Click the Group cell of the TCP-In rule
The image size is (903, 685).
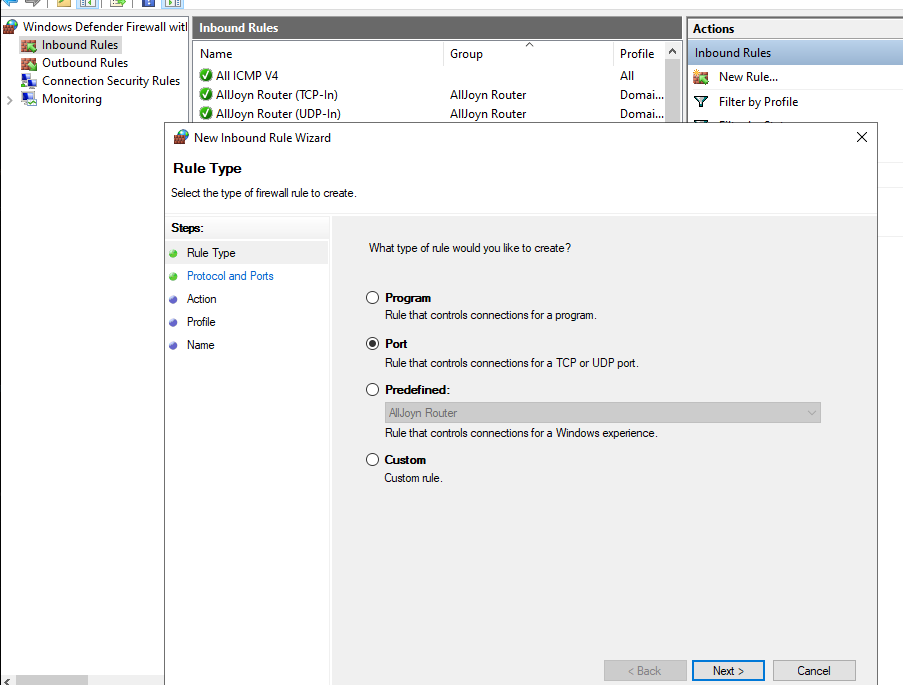click(x=488, y=94)
